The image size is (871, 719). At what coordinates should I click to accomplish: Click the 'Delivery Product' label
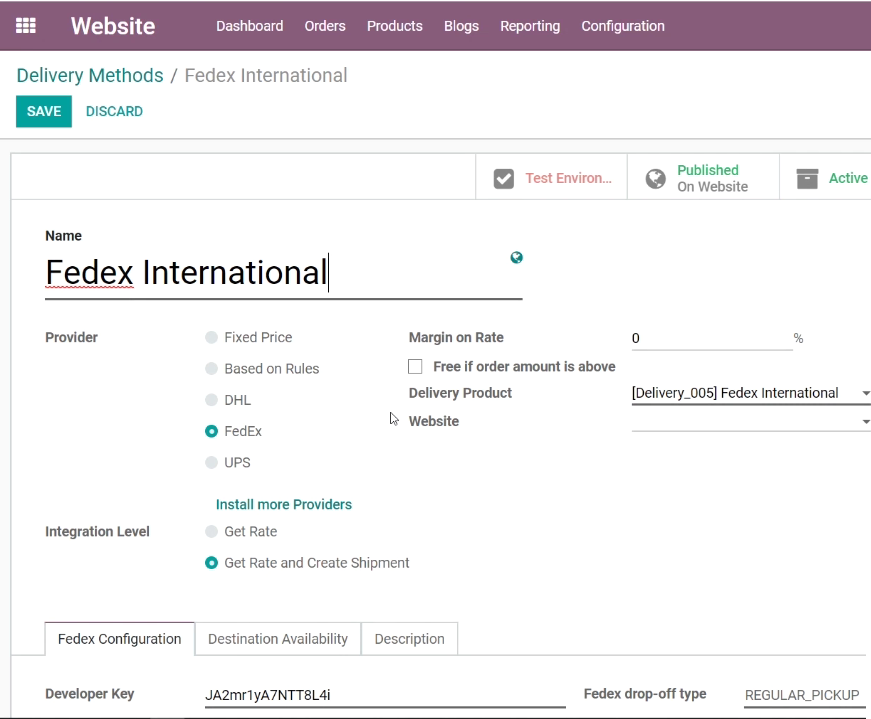pos(460,393)
